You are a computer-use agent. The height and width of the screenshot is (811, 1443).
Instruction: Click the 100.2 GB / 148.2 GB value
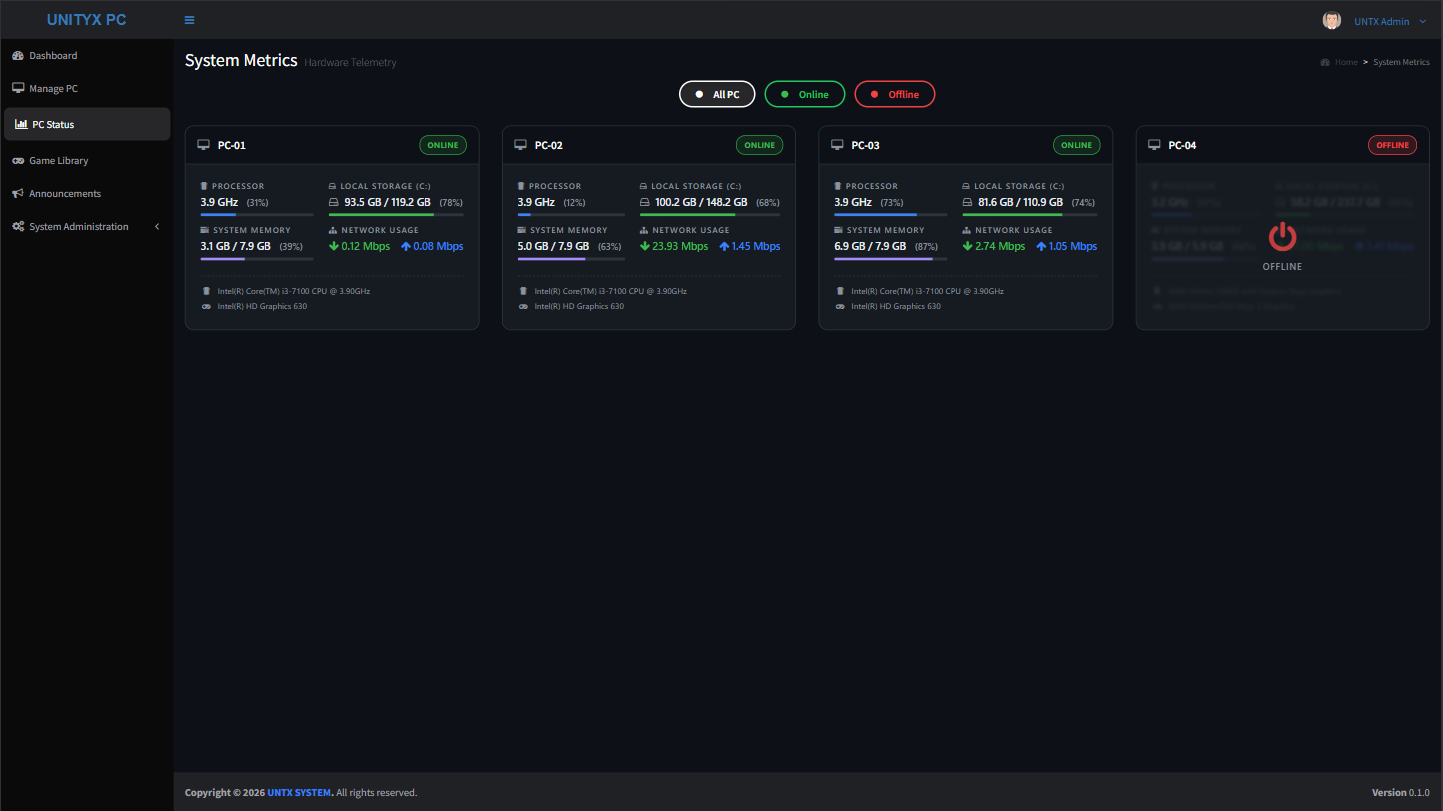701,202
